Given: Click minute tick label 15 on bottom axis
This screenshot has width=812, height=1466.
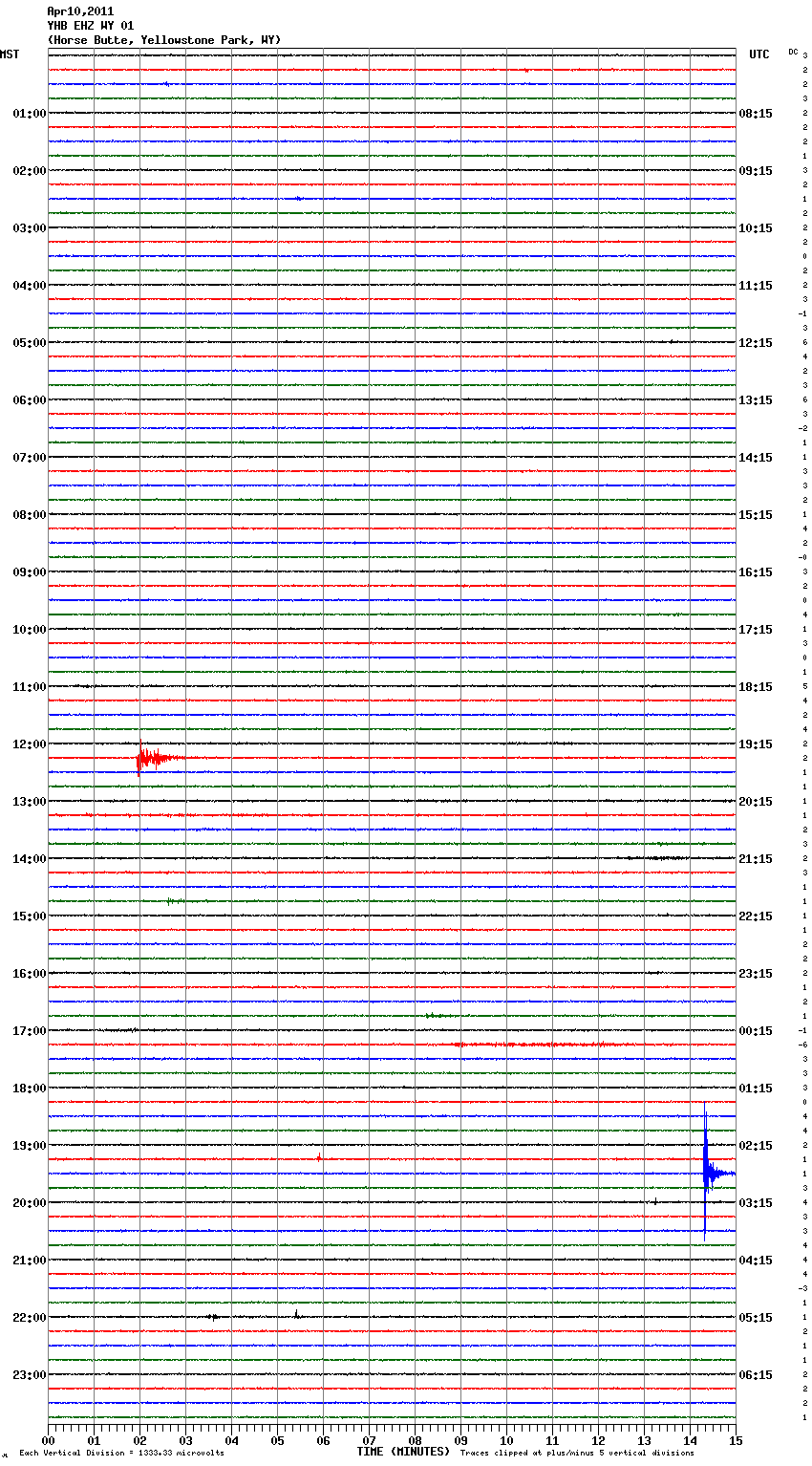Looking at the screenshot, I should tap(736, 1440).
